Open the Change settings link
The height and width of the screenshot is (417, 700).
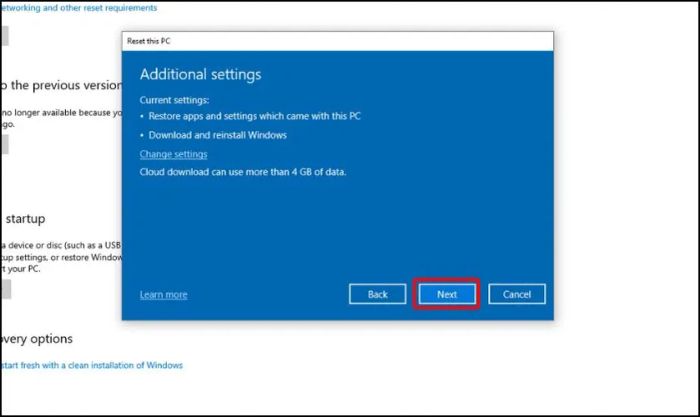173,154
